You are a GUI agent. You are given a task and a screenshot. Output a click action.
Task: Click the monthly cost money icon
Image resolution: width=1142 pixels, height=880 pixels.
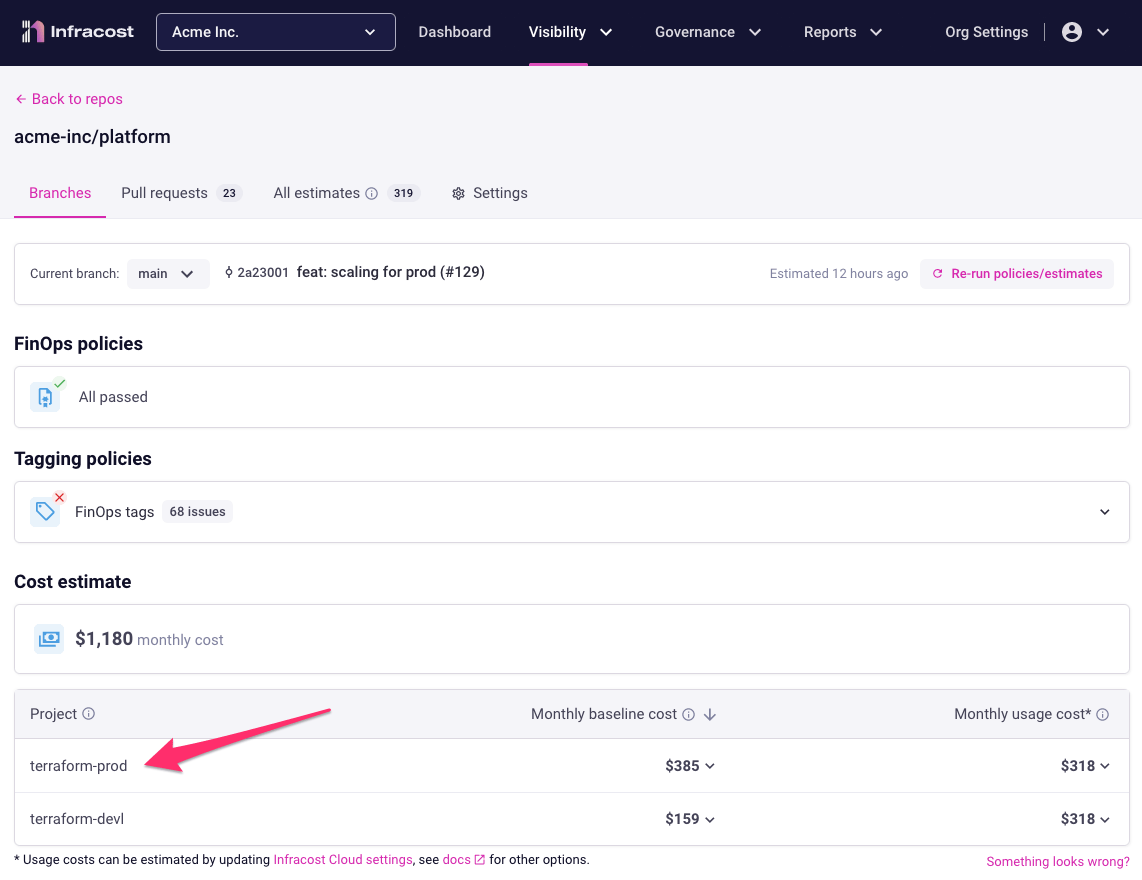tap(49, 639)
